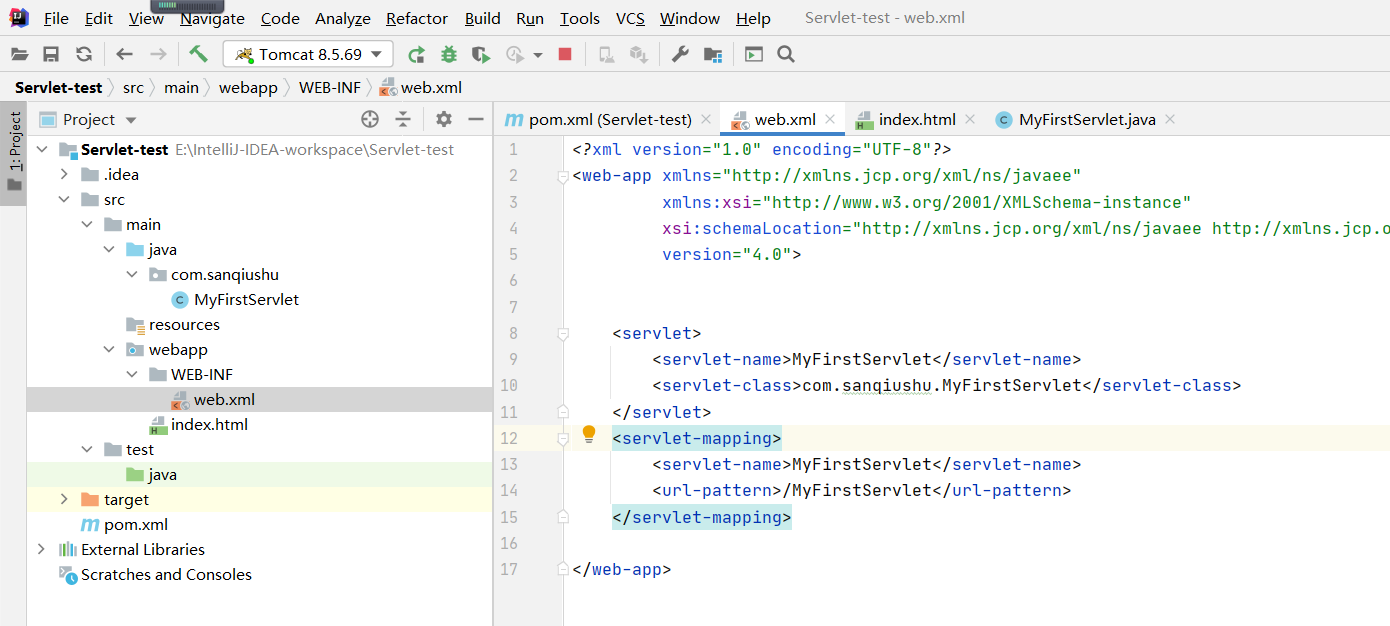Switch to MyFirstServlet.java tab
This screenshot has height=626, width=1390.
(x=1087, y=119)
